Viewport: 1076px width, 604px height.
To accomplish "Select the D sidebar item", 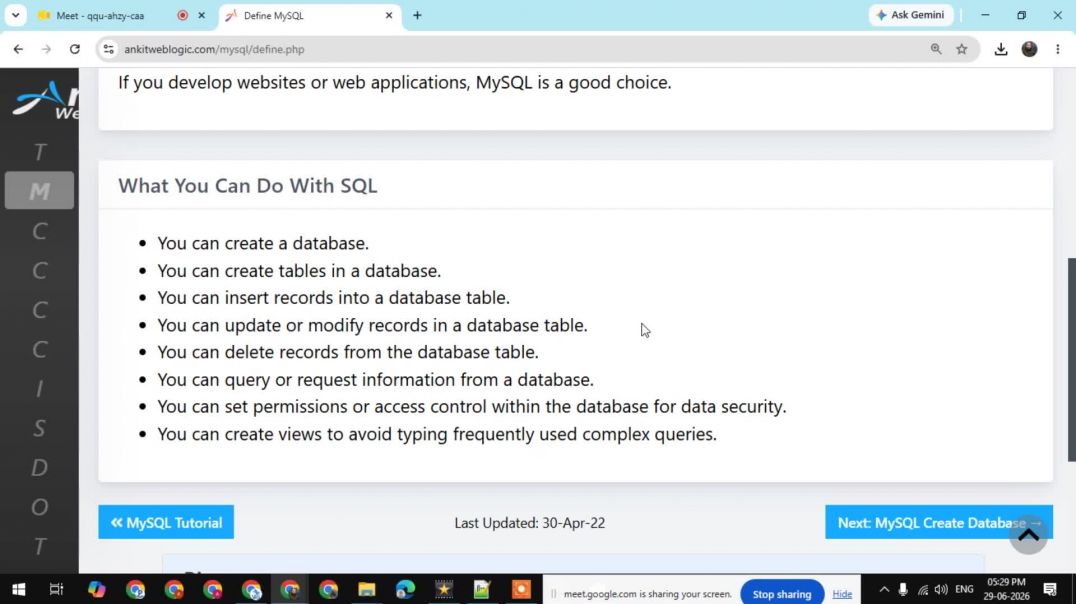I will tap(39, 467).
